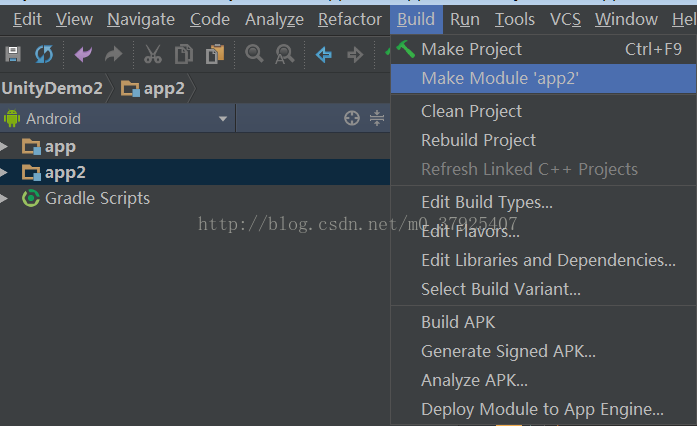
Task: Open the Run menu
Action: (x=465, y=20)
